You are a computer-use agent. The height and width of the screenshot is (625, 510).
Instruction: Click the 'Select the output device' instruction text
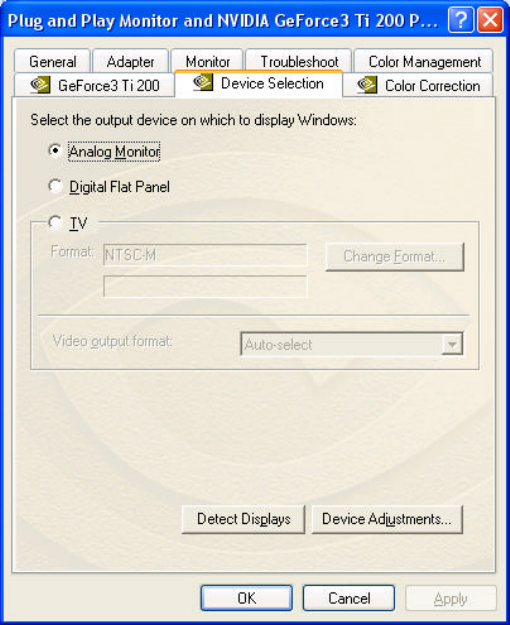click(193, 120)
